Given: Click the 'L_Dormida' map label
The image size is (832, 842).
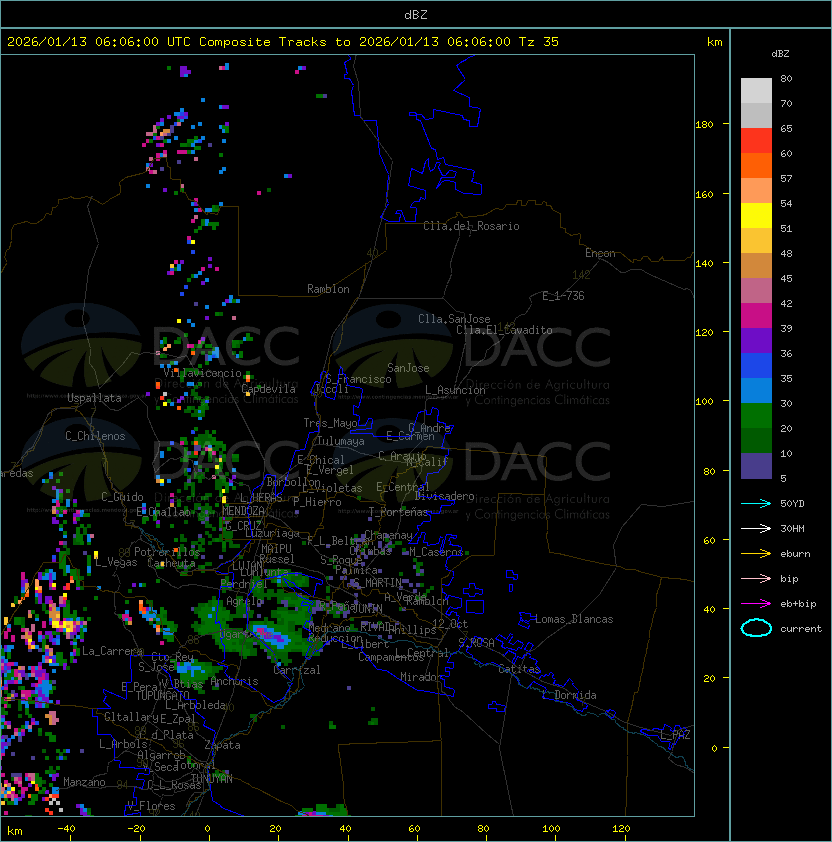Looking at the screenshot, I should click(569, 695).
